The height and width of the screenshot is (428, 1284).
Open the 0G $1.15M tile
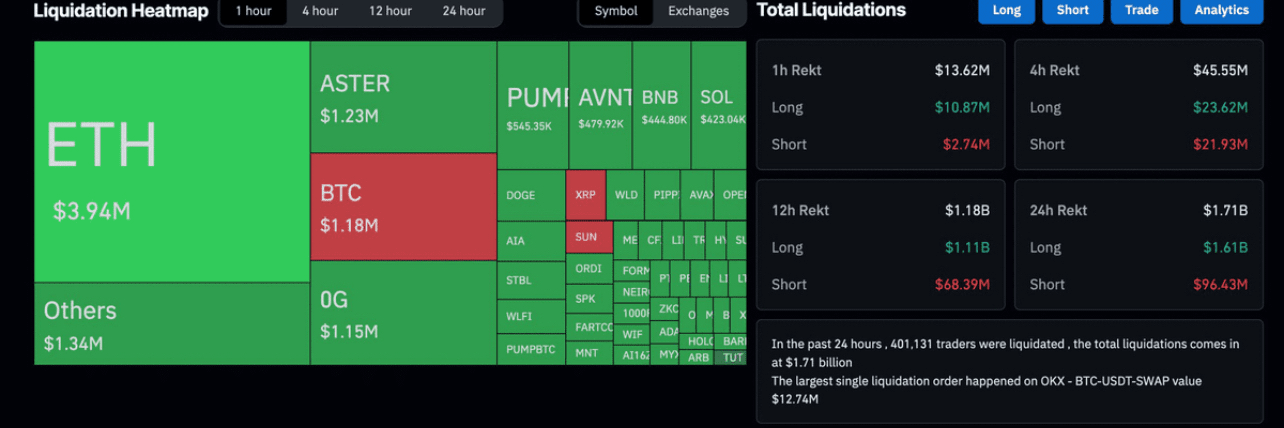click(403, 312)
